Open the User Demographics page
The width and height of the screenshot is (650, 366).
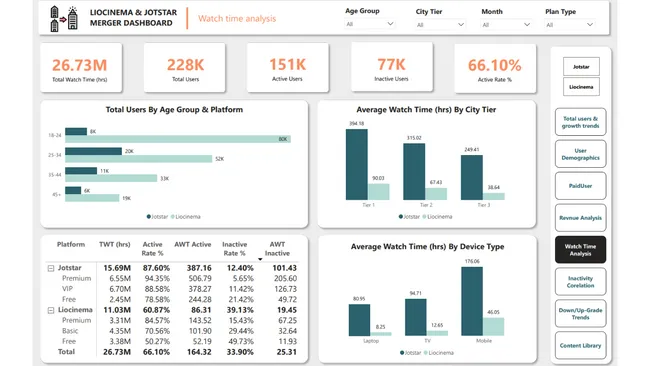(x=580, y=154)
